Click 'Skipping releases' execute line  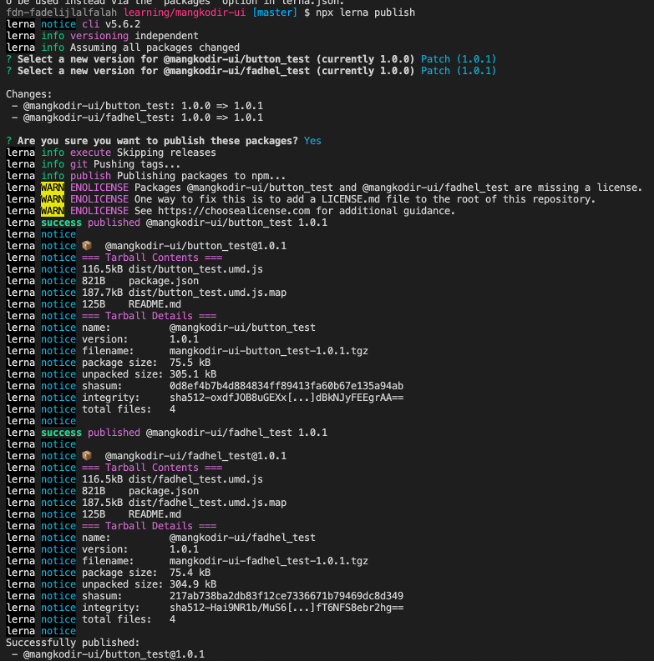(x=166, y=152)
